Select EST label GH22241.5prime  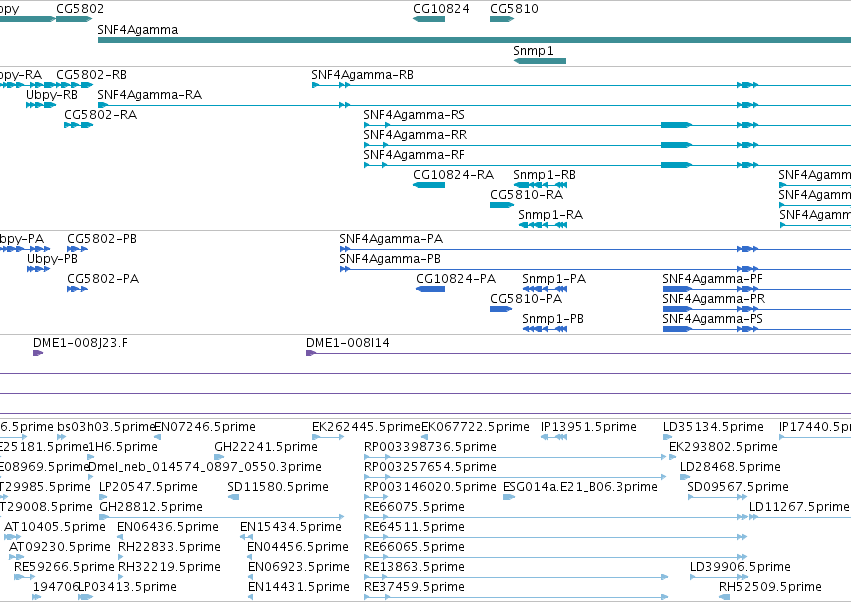pos(266,447)
